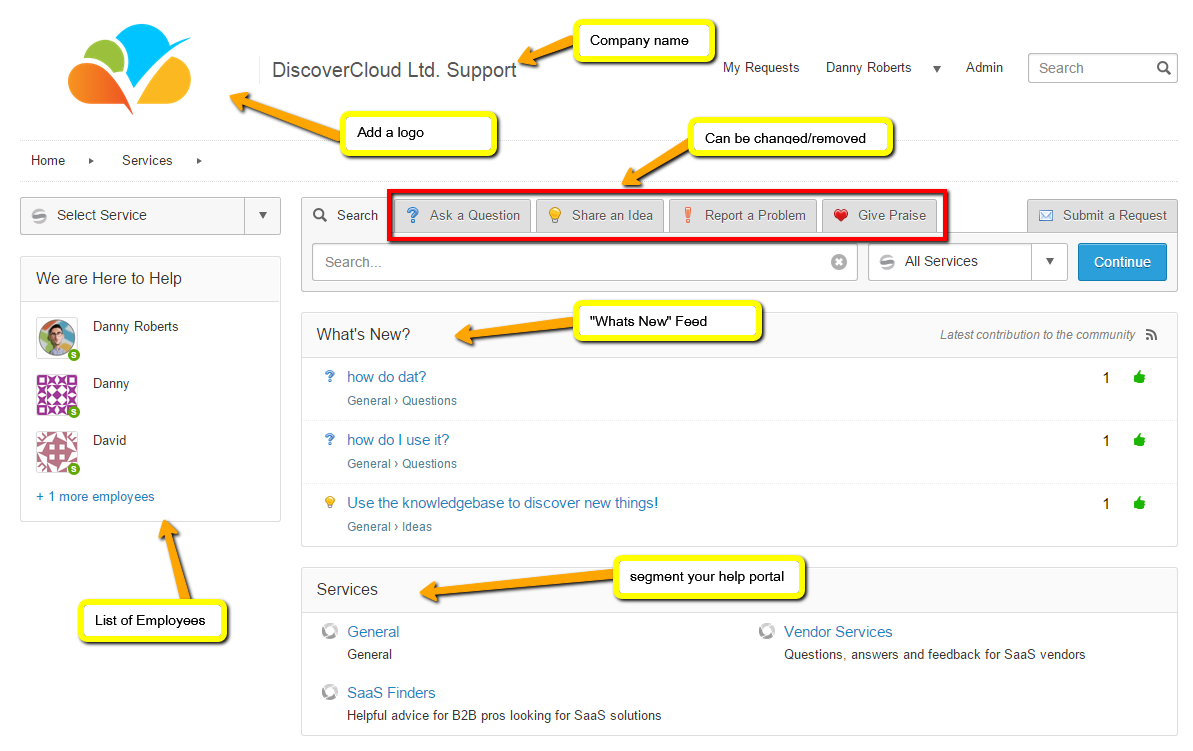This screenshot has width=1193, height=751.
Task: Open the Report a Problem tab
Action: (743, 215)
